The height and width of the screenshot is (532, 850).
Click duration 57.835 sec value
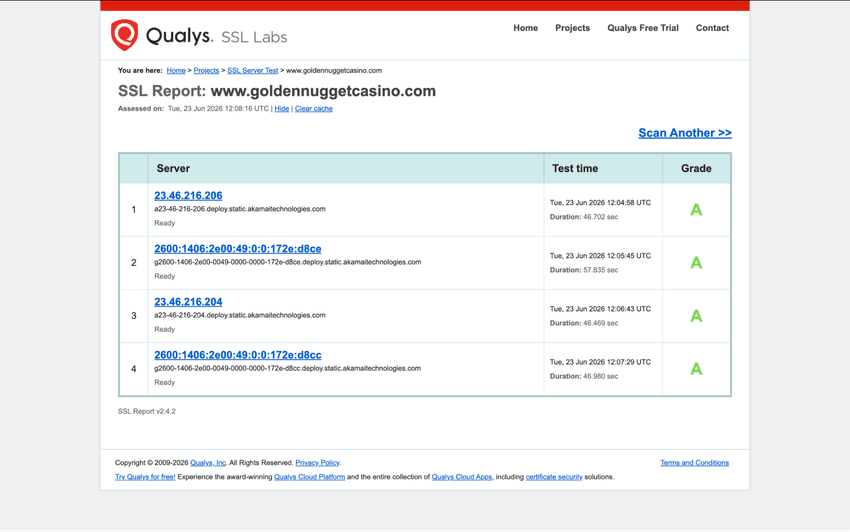click(601, 270)
